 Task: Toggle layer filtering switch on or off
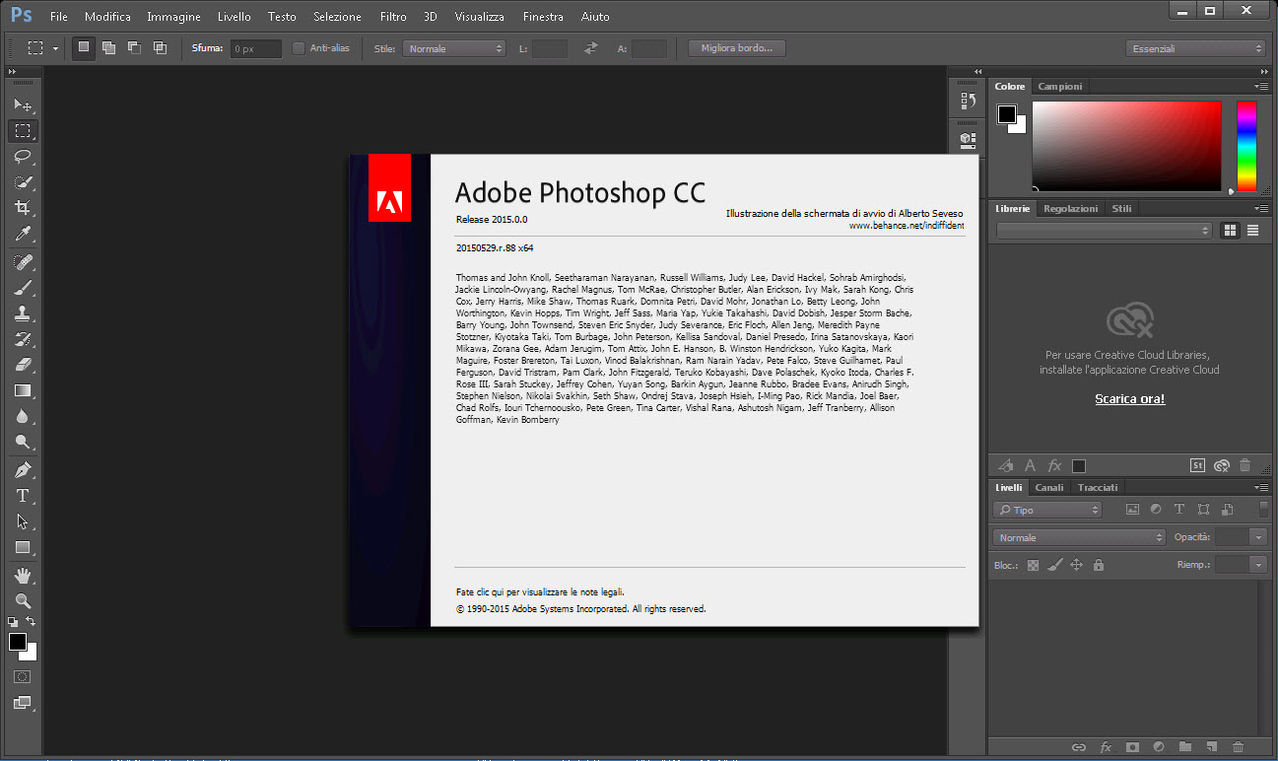pos(1263,509)
